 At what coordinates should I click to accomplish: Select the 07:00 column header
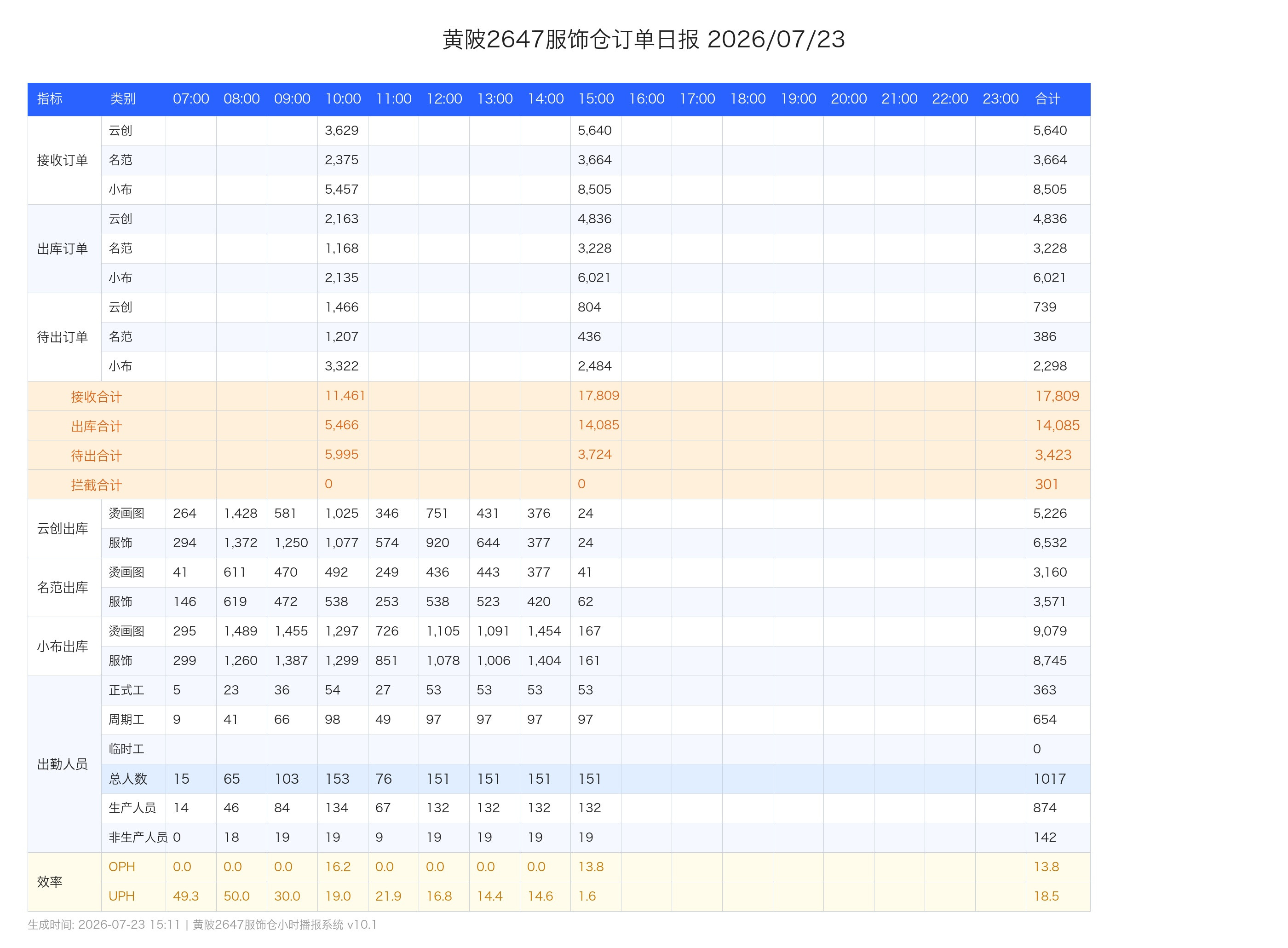click(191, 98)
